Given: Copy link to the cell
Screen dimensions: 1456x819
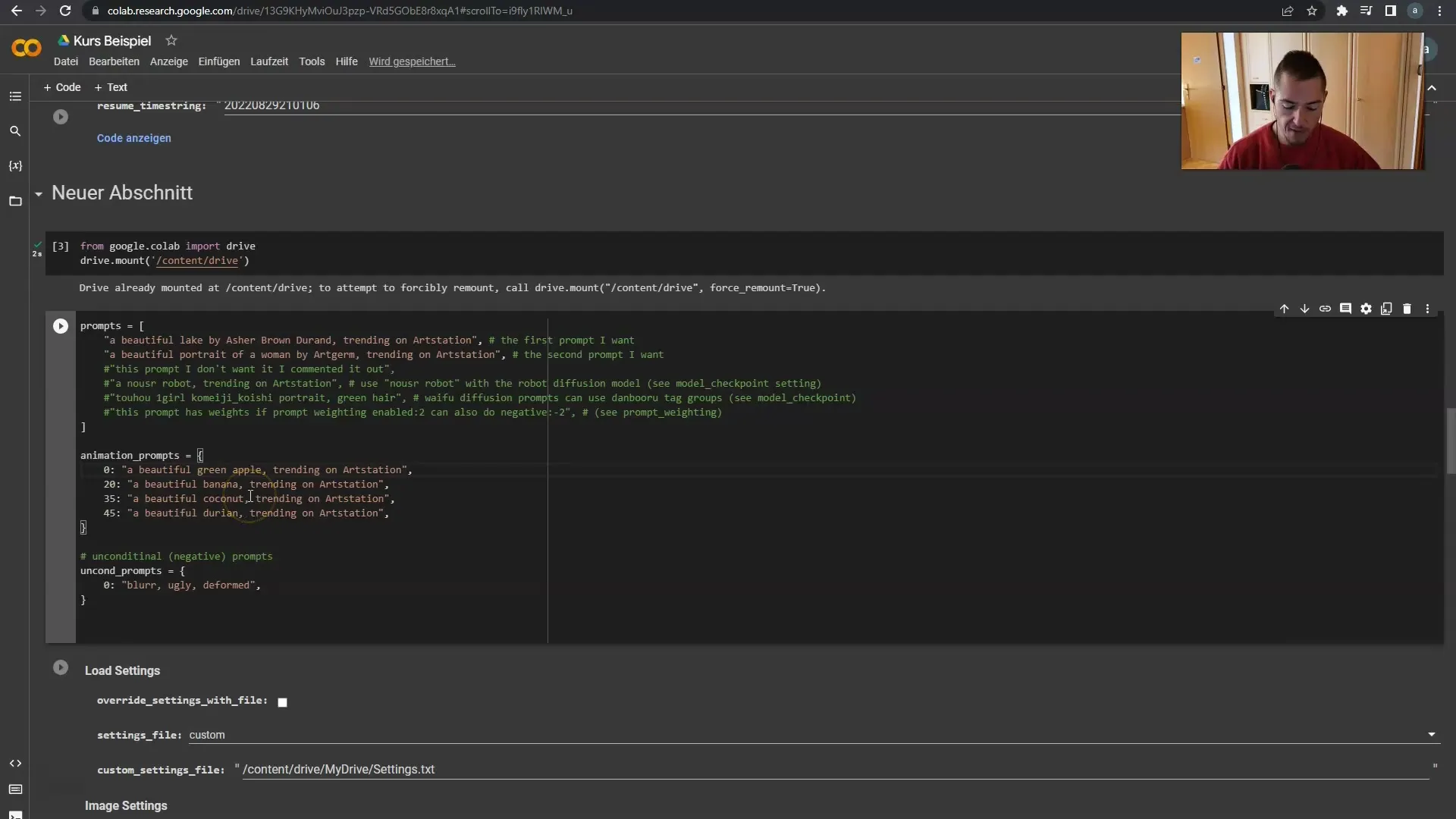Looking at the screenshot, I should [1325, 309].
